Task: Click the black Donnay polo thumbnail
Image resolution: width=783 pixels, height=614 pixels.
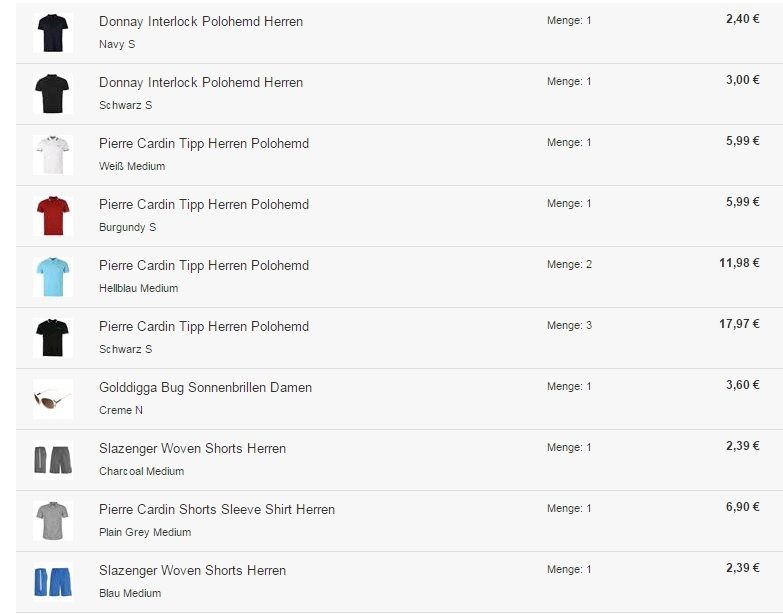Action: 52,94
